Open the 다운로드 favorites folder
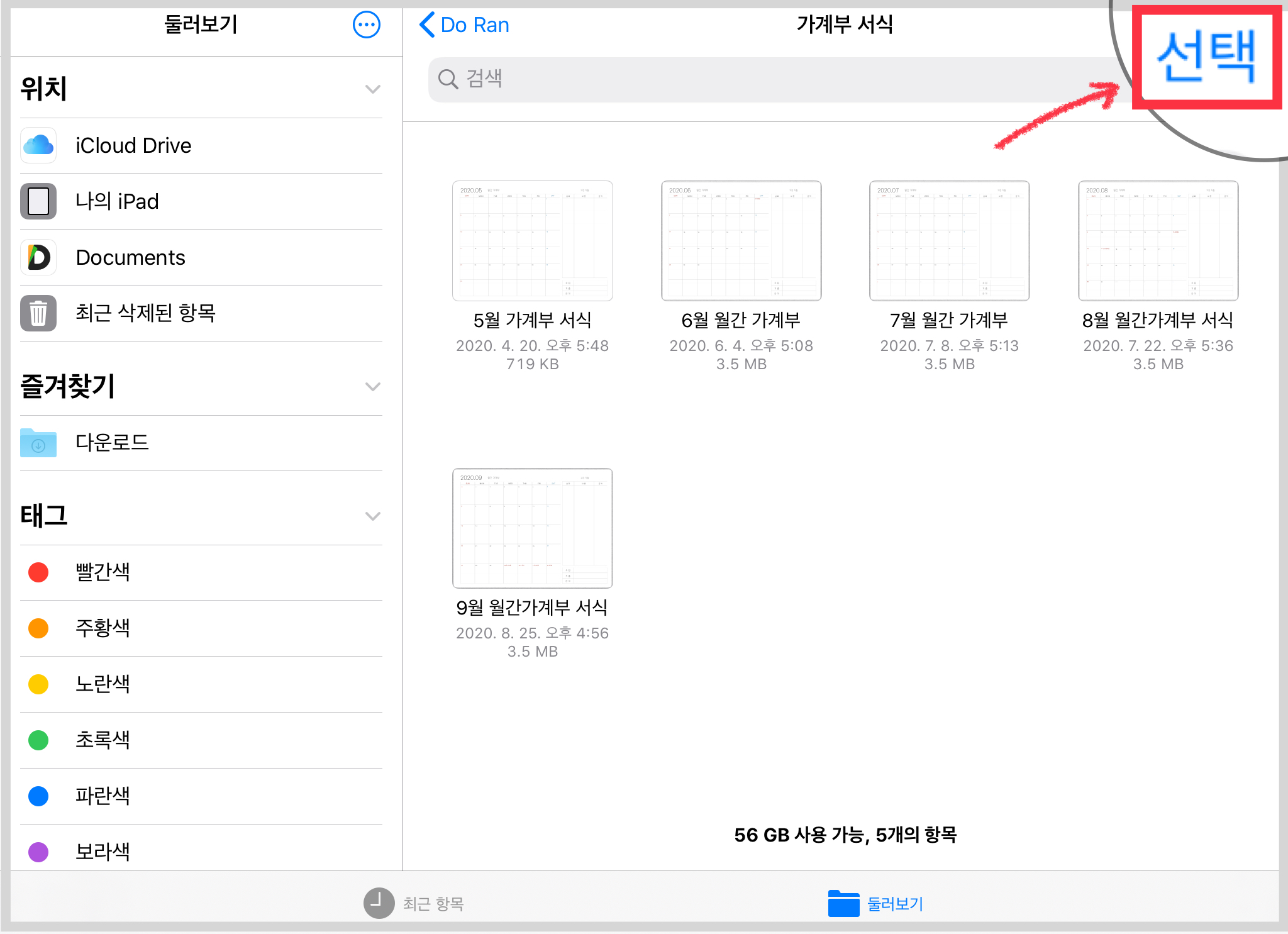 tap(112, 442)
